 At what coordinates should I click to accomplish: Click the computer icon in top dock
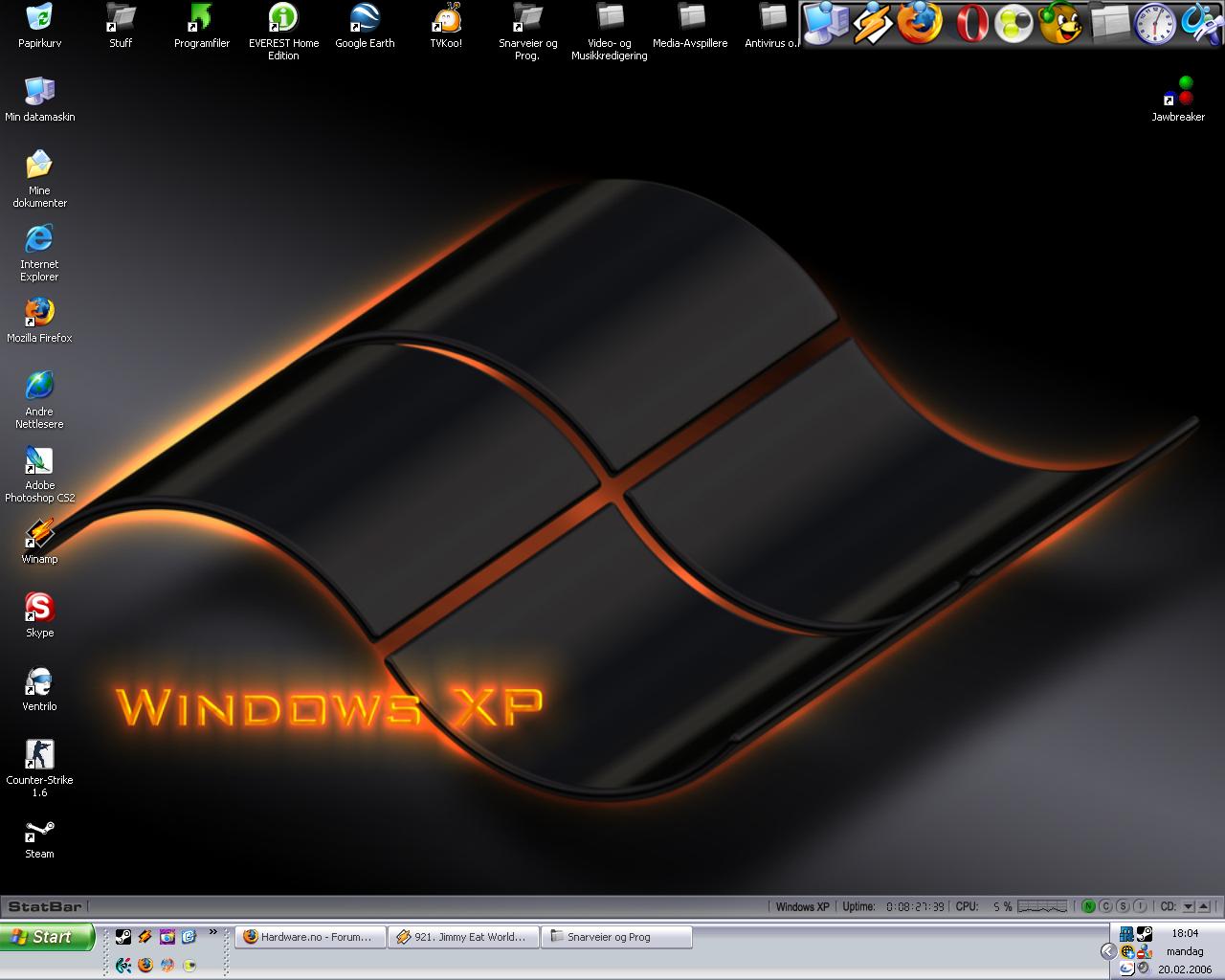825,23
